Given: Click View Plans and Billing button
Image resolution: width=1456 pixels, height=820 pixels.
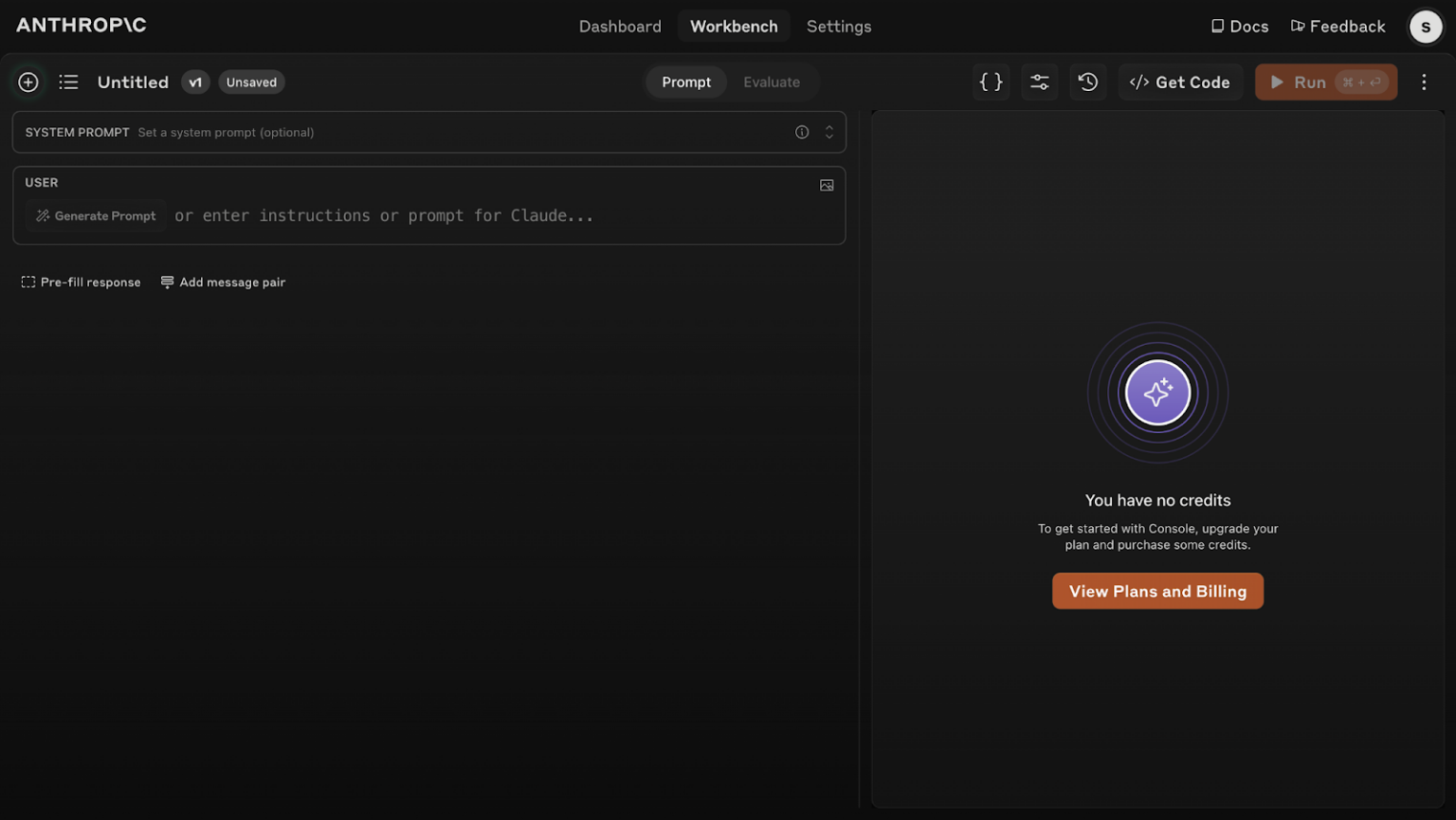Looking at the screenshot, I should [1156, 592].
